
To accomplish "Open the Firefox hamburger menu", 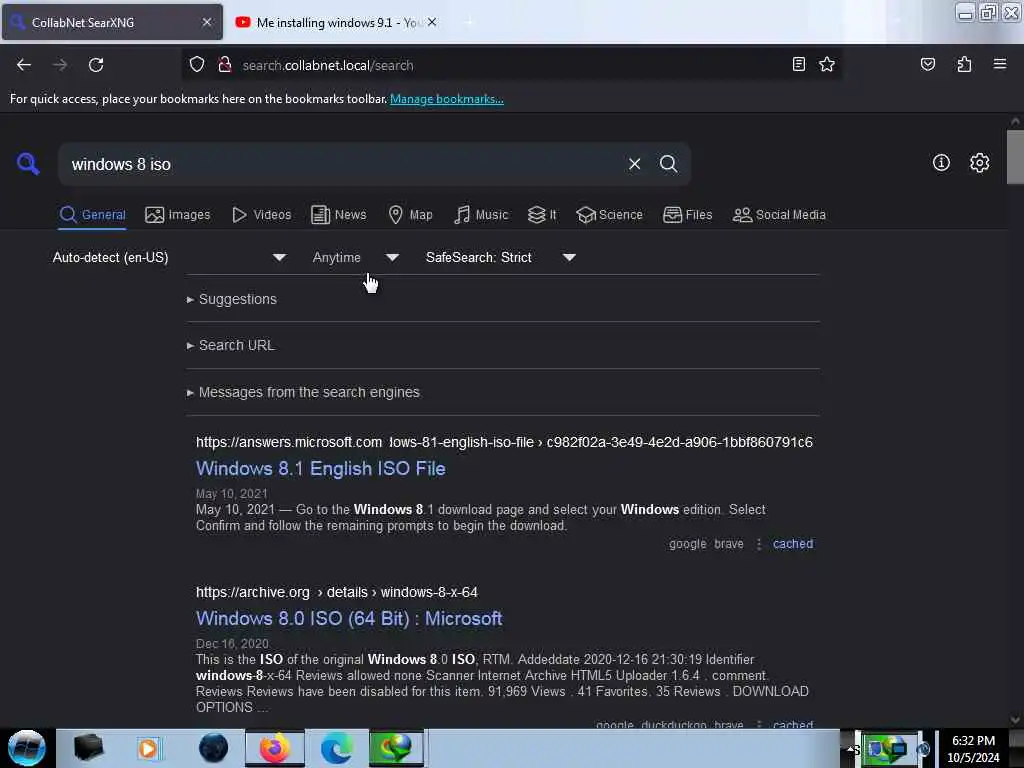I will (999, 64).
